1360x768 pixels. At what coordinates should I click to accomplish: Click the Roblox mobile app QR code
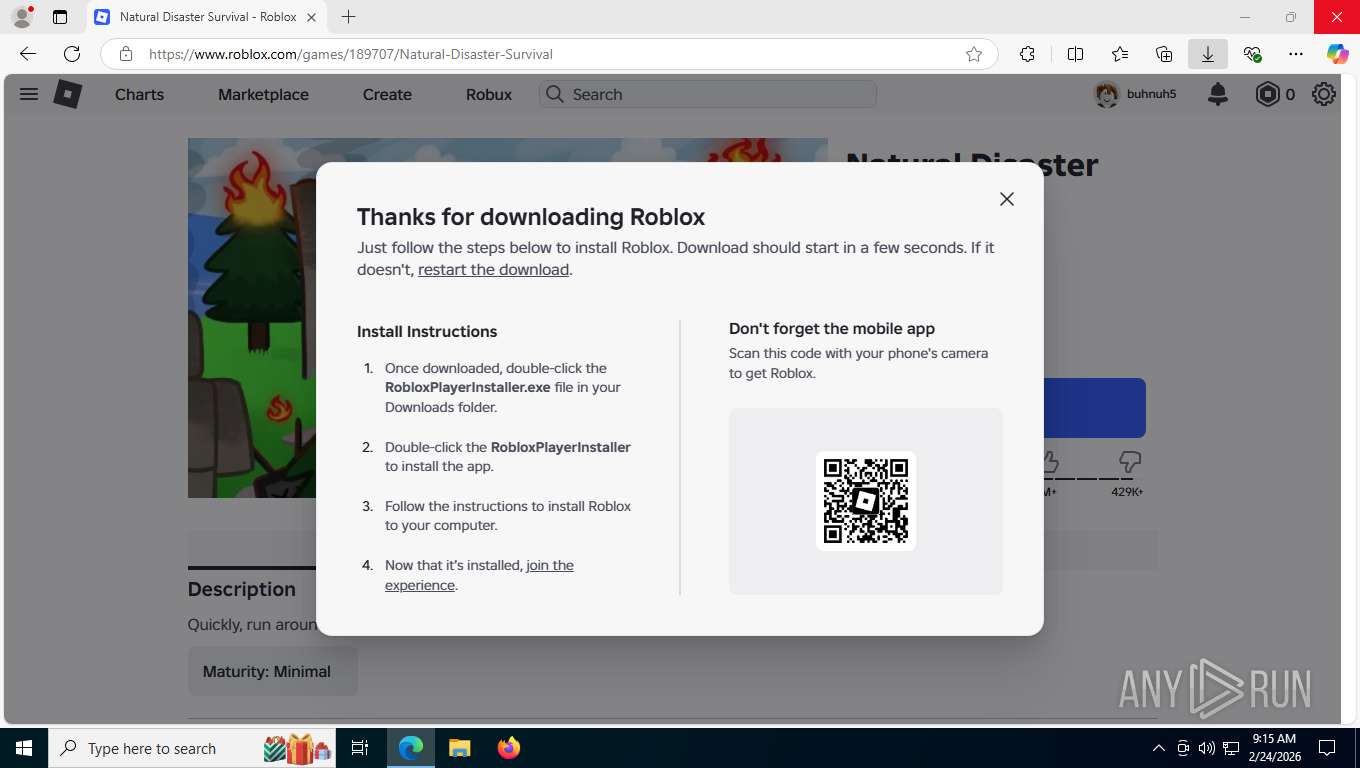(866, 501)
